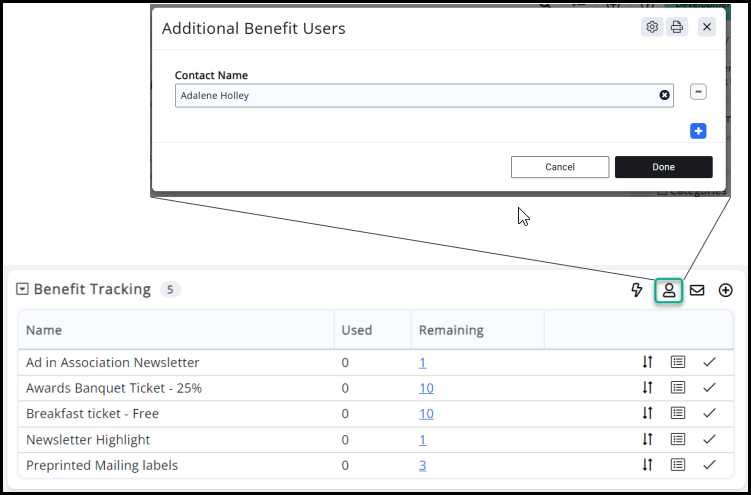Click the Cancel button
Image resolution: width=751 pixels, height=495 pixels.
(559, 167)
